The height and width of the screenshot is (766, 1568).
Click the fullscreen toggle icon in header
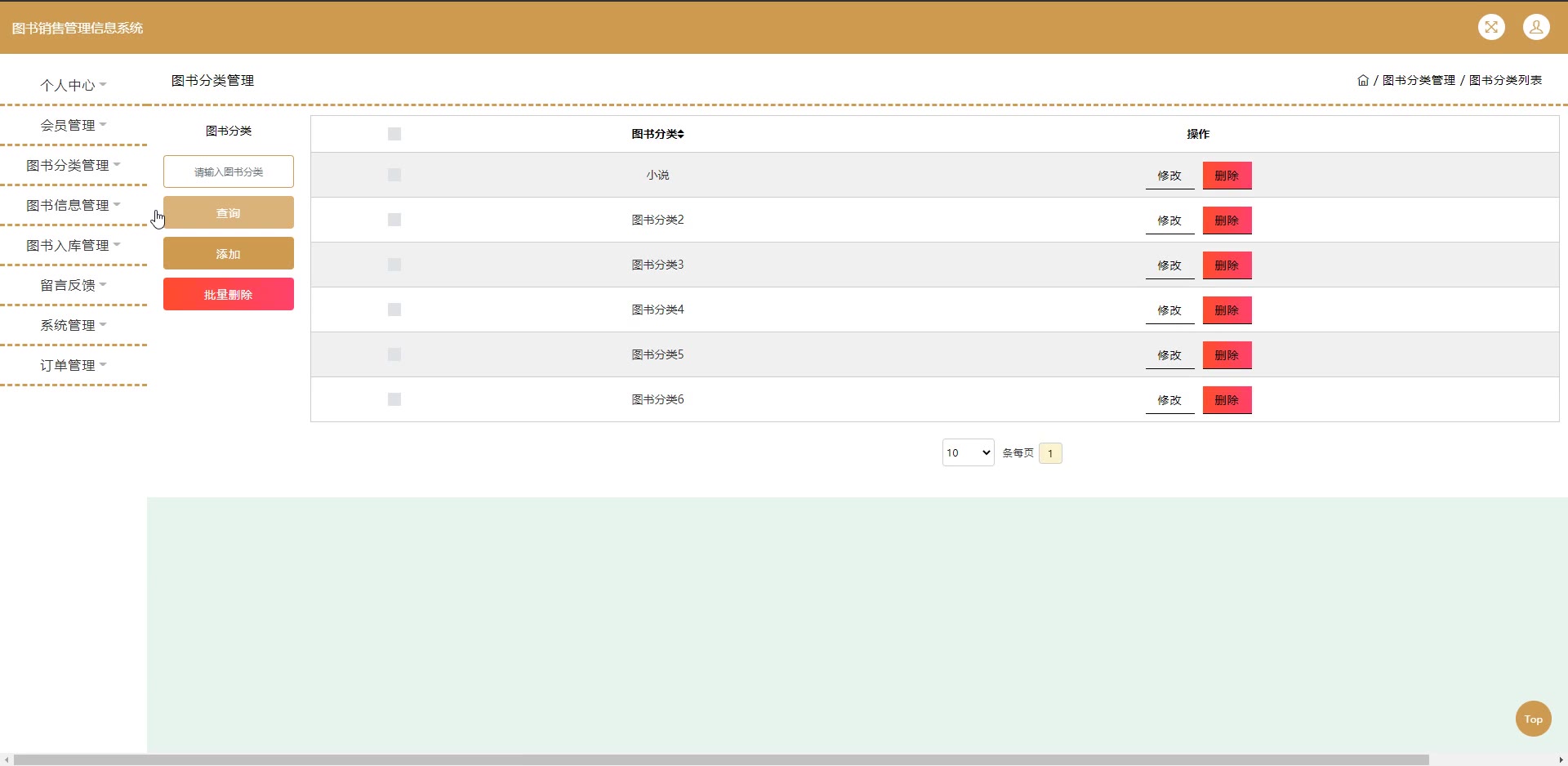click(x=1491, y=27)
